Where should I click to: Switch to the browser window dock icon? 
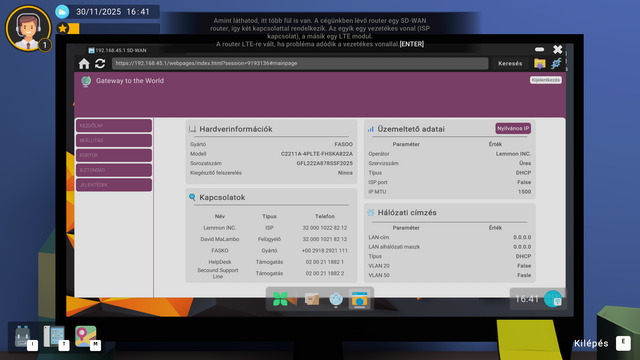pyautogui.click(x=360, y=299)
